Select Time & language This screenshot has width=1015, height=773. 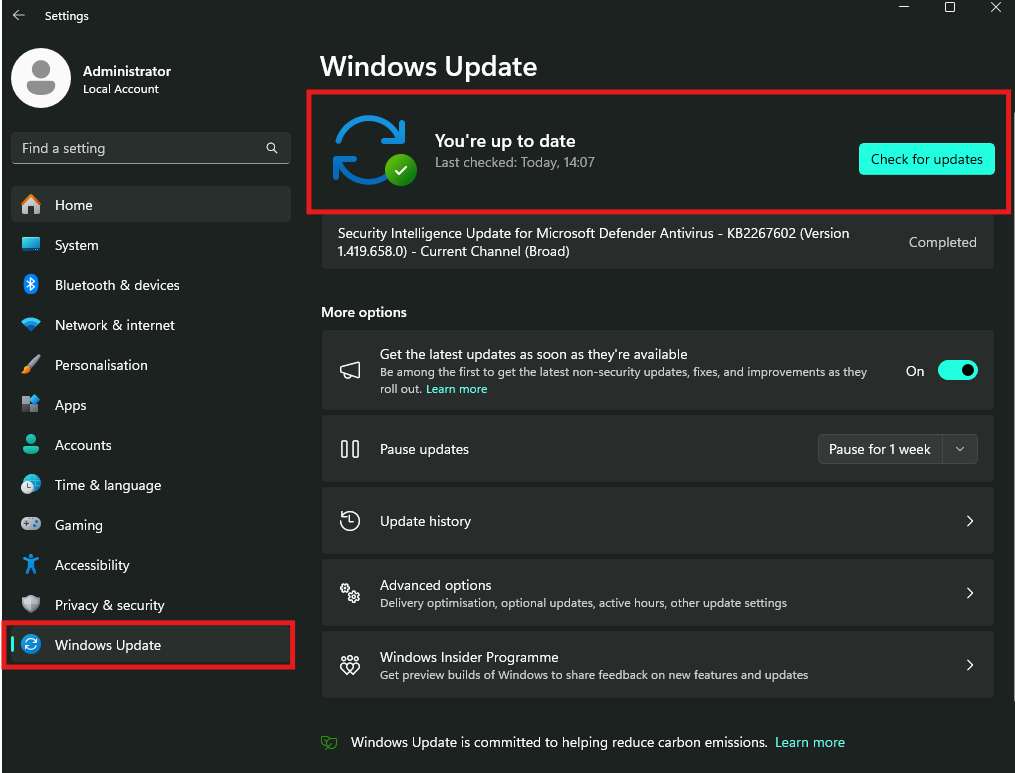(151, 486)
